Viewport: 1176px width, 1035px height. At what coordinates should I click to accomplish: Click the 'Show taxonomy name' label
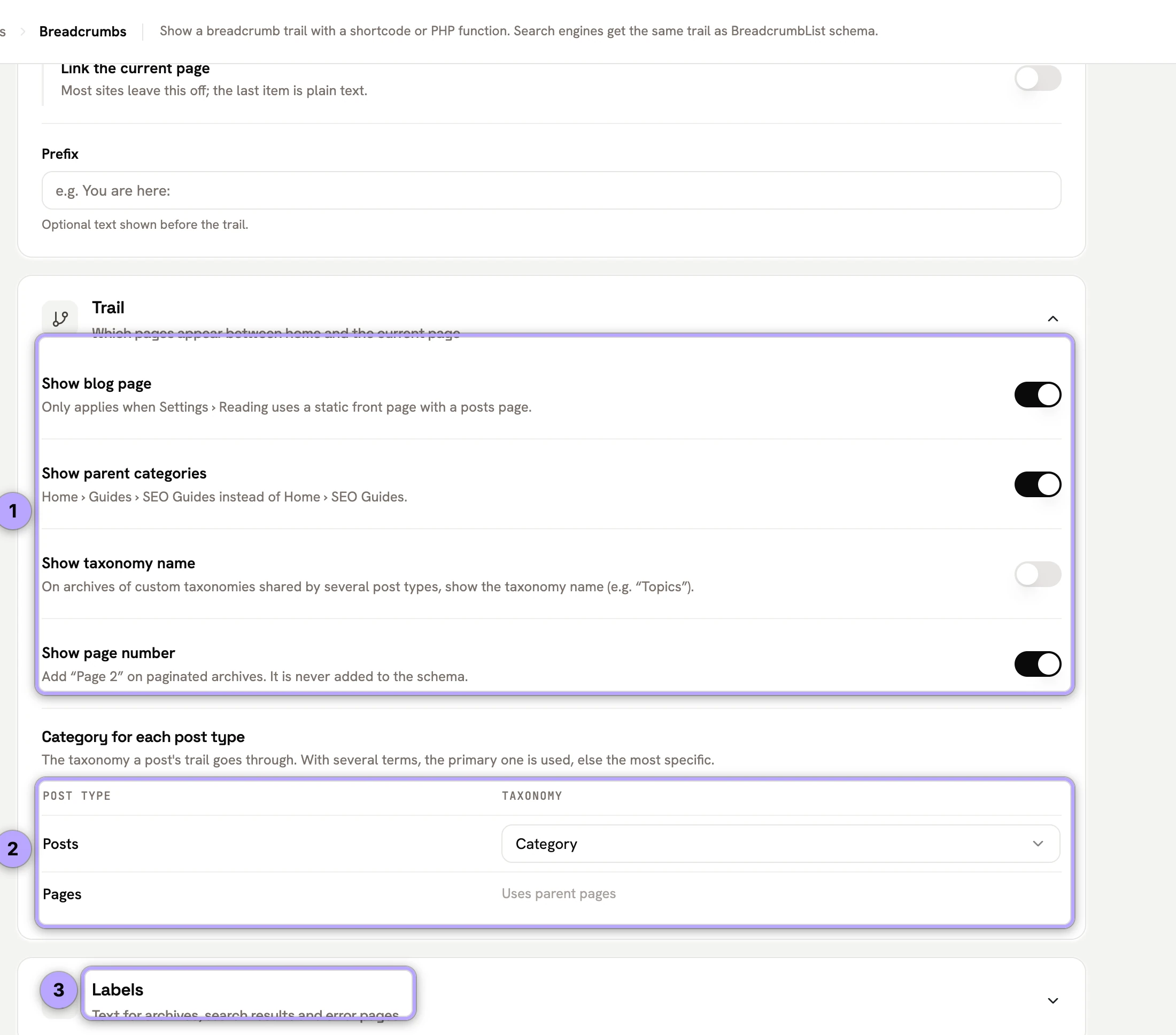(119, 563)
